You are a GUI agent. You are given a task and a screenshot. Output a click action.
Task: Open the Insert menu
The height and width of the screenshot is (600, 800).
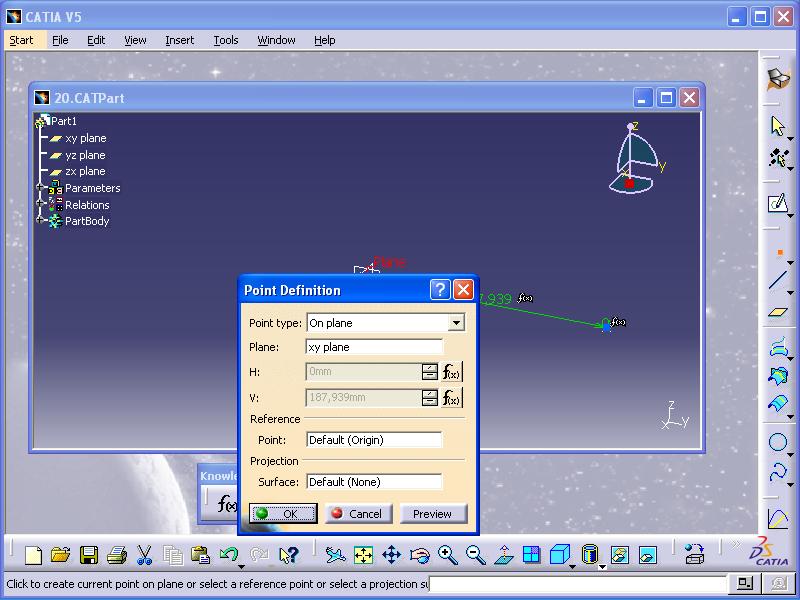(x=180, y=40)
